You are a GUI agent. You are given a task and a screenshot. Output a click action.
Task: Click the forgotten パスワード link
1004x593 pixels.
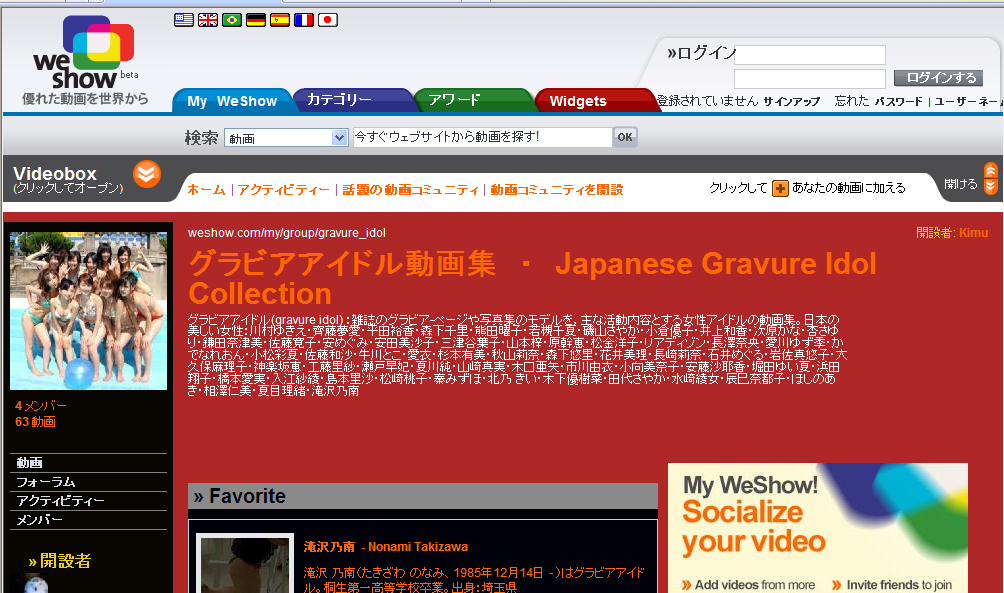[x=898, y=101]
